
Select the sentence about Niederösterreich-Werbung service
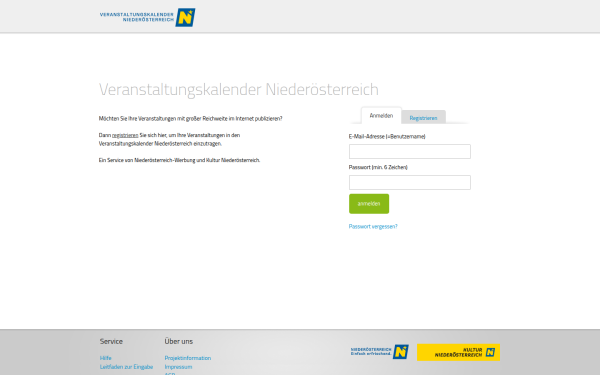tap(179, 160)
